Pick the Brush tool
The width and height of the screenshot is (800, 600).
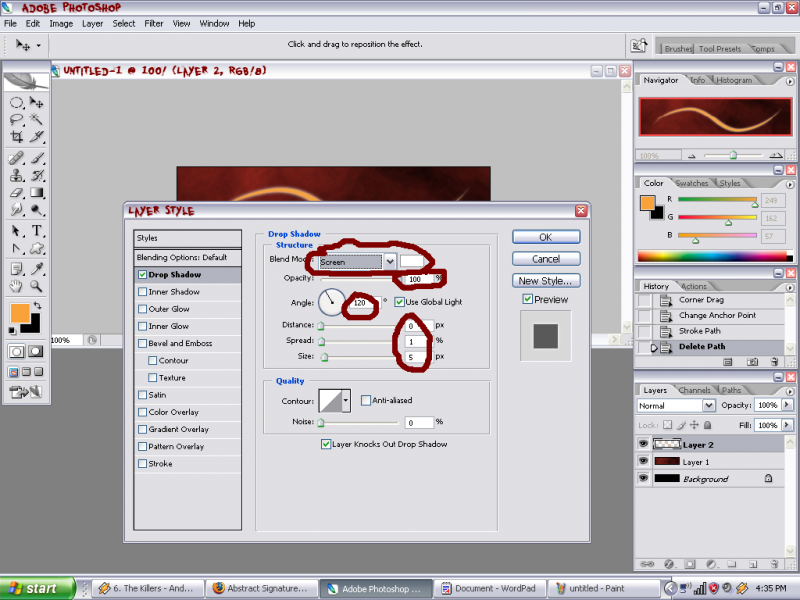point(36,158)
